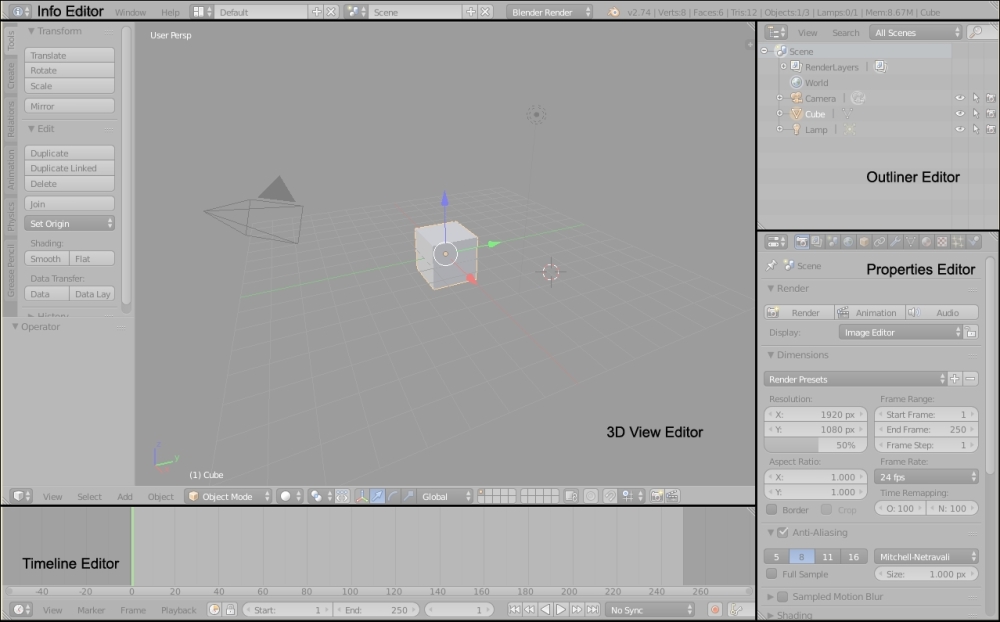Click the Modifiers wrench properties icon
This screenshot has width=1000, height=622.
[x=895, y=242]
